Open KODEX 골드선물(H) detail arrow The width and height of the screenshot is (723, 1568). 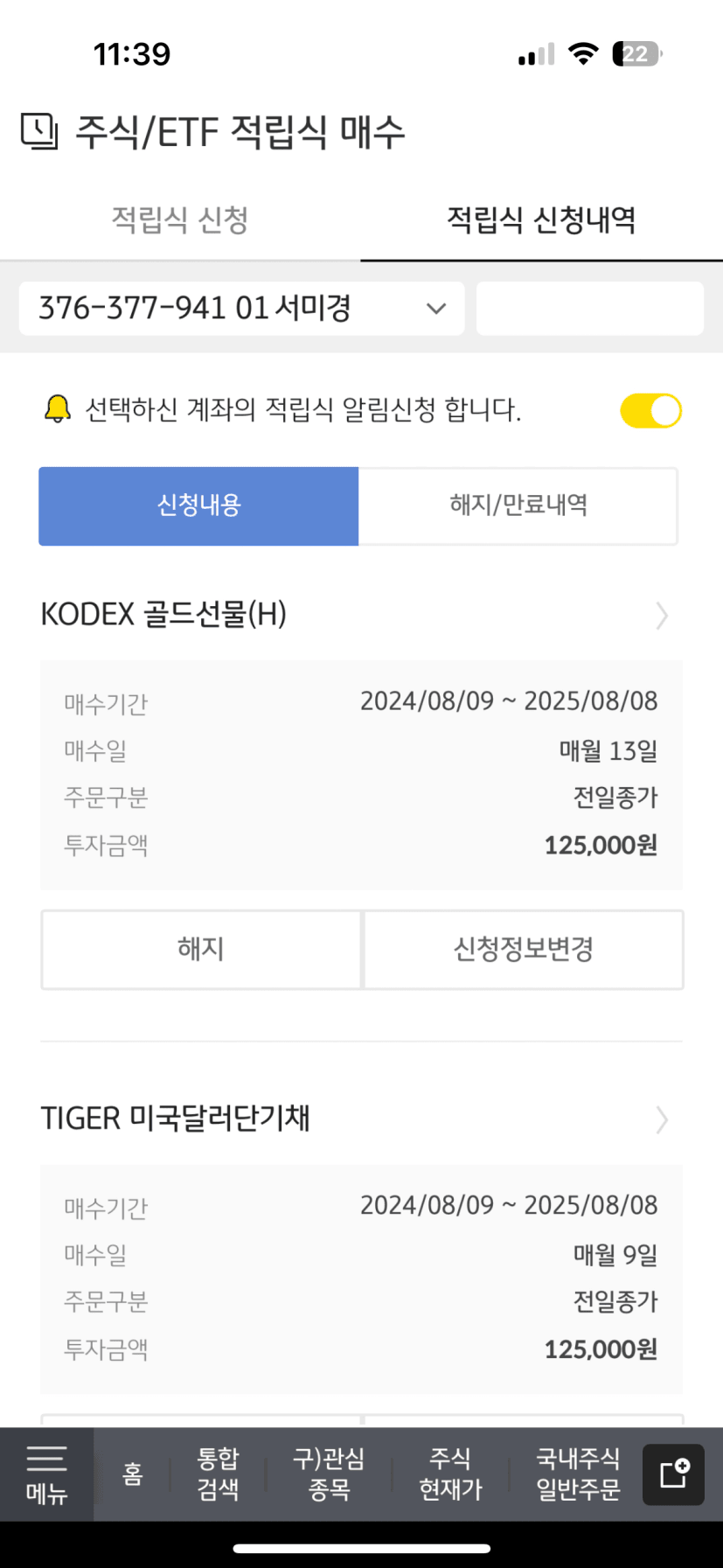coord(662,616)
